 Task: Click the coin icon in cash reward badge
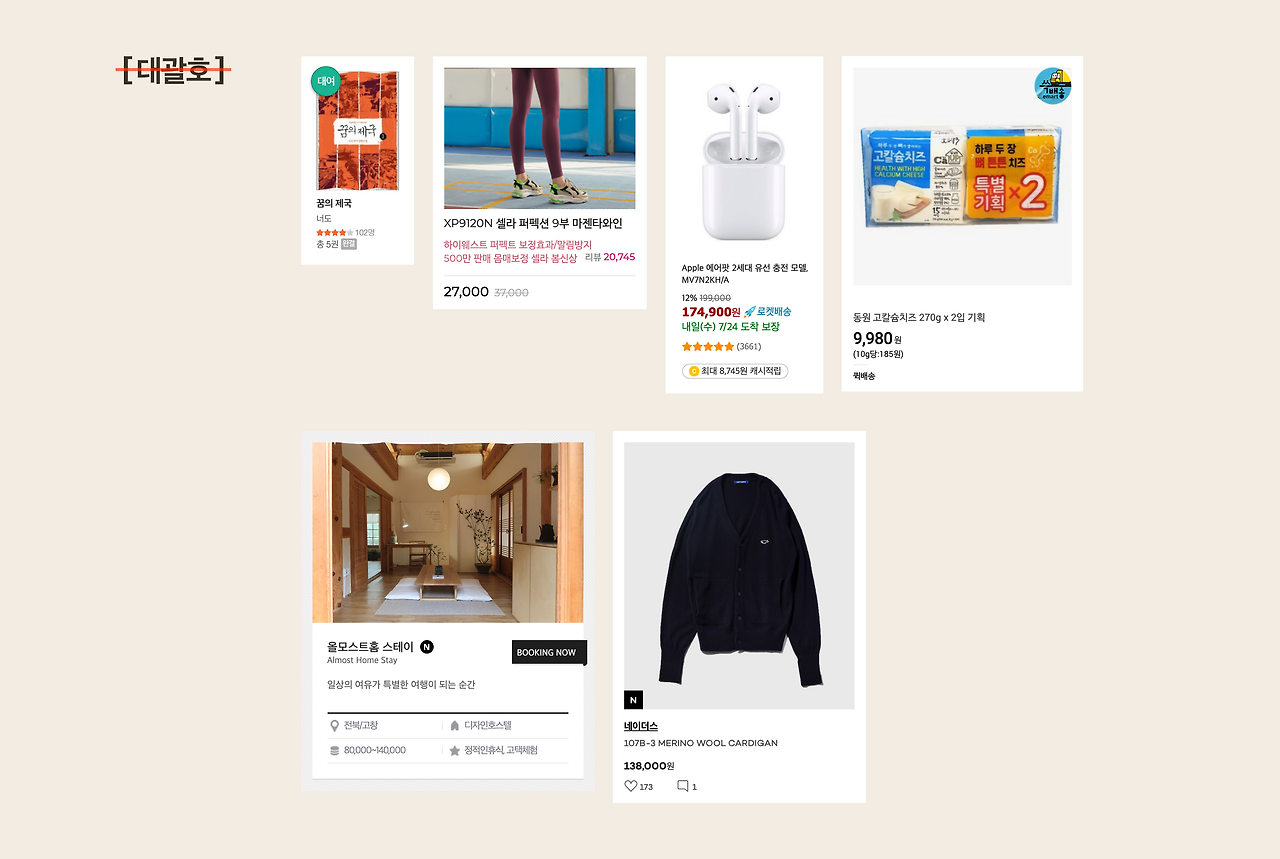click(x=693, y=371)
